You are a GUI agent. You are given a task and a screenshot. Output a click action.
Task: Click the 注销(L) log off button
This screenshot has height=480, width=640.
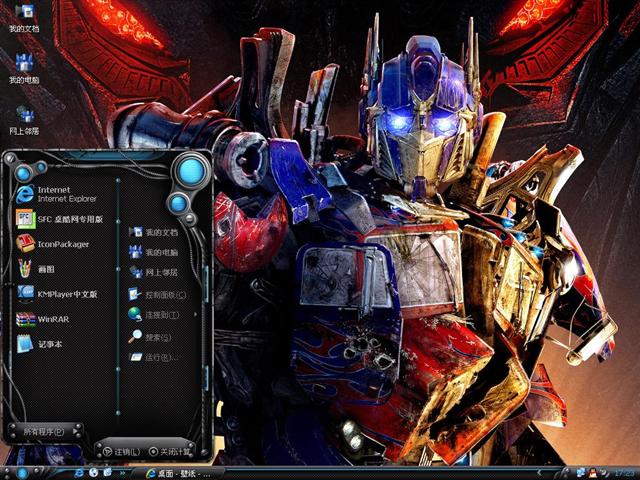pos(120,452)
